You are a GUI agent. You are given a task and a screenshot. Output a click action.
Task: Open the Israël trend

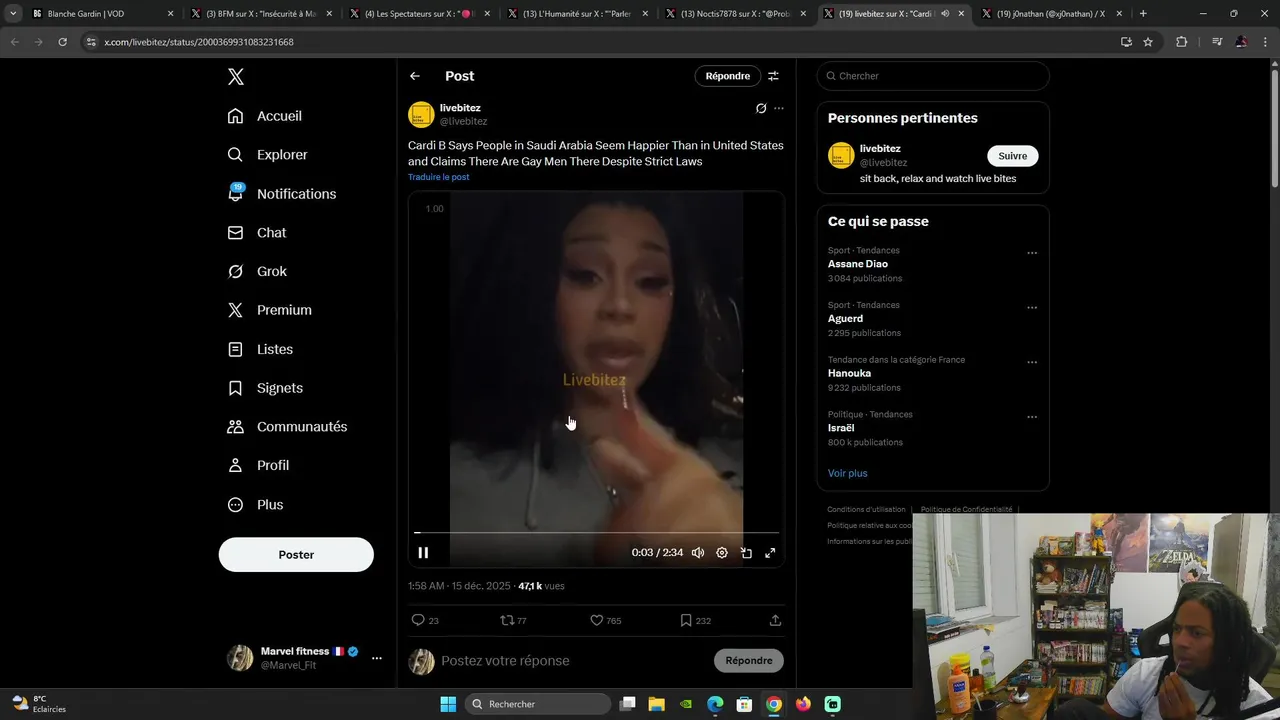pos(841,428)
